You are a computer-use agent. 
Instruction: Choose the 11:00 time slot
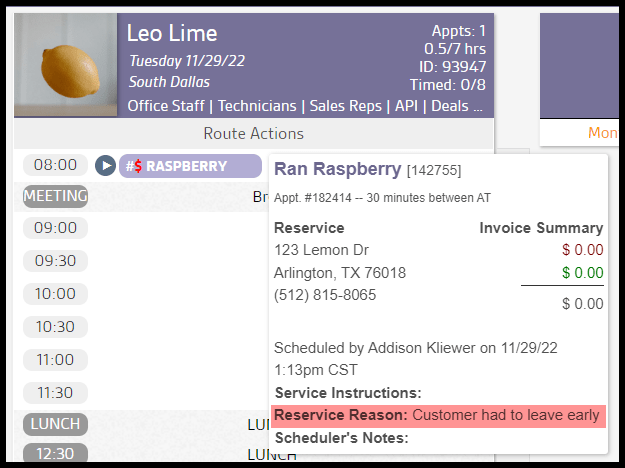click(x=55, y=359)
